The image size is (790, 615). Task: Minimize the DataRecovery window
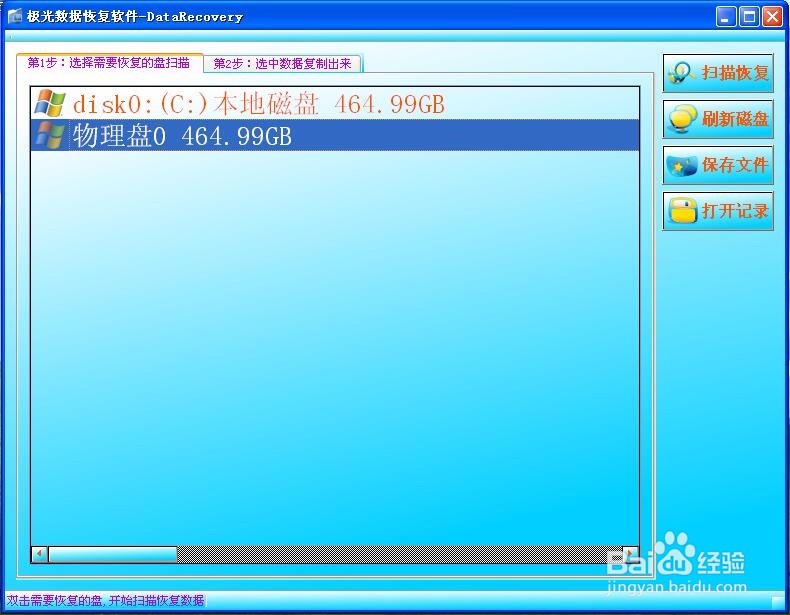pyautogui.click(x=726, y=17)
